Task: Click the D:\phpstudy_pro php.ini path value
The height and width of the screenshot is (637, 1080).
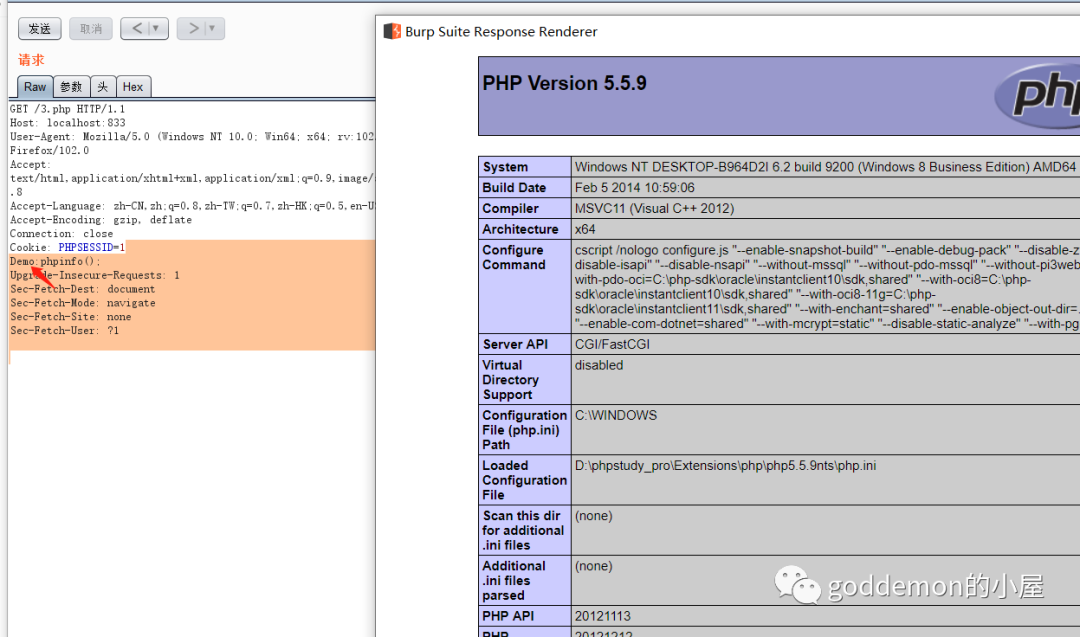Action: pyautogui.click(x=725, y=466)
